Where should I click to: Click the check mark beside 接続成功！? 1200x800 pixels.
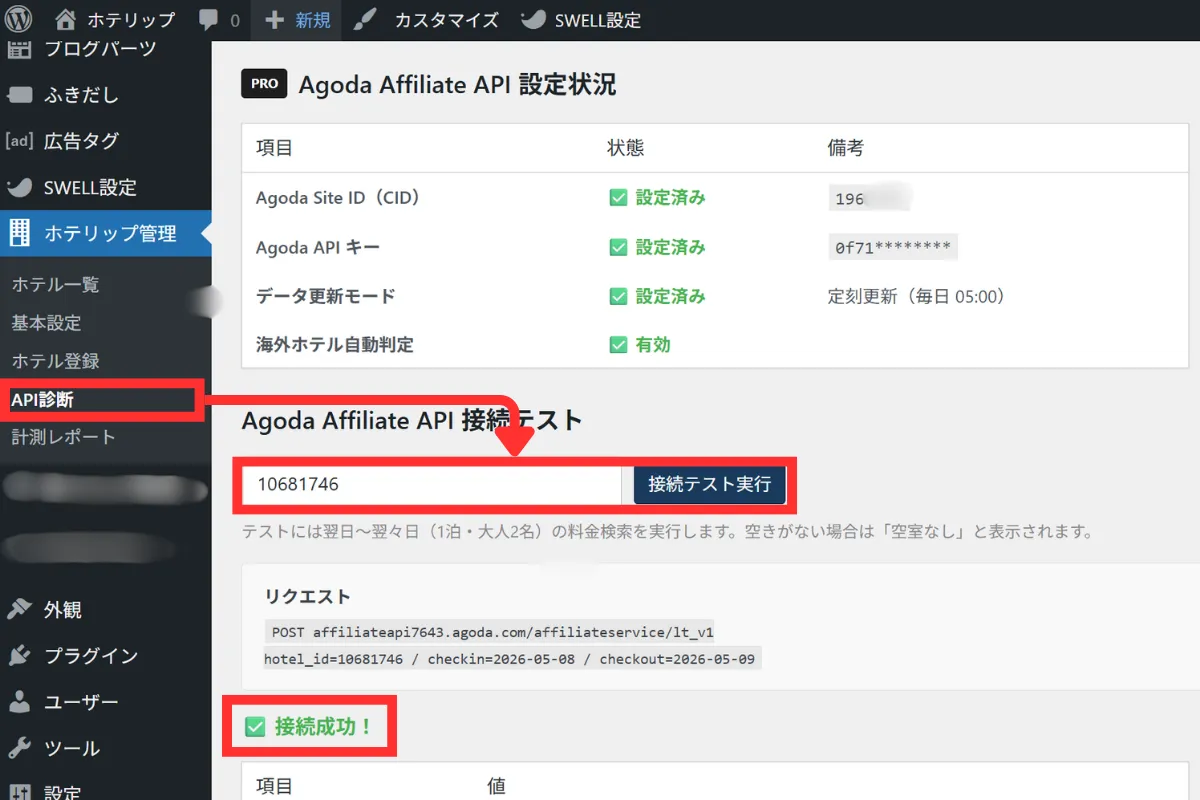pos(255,727)
